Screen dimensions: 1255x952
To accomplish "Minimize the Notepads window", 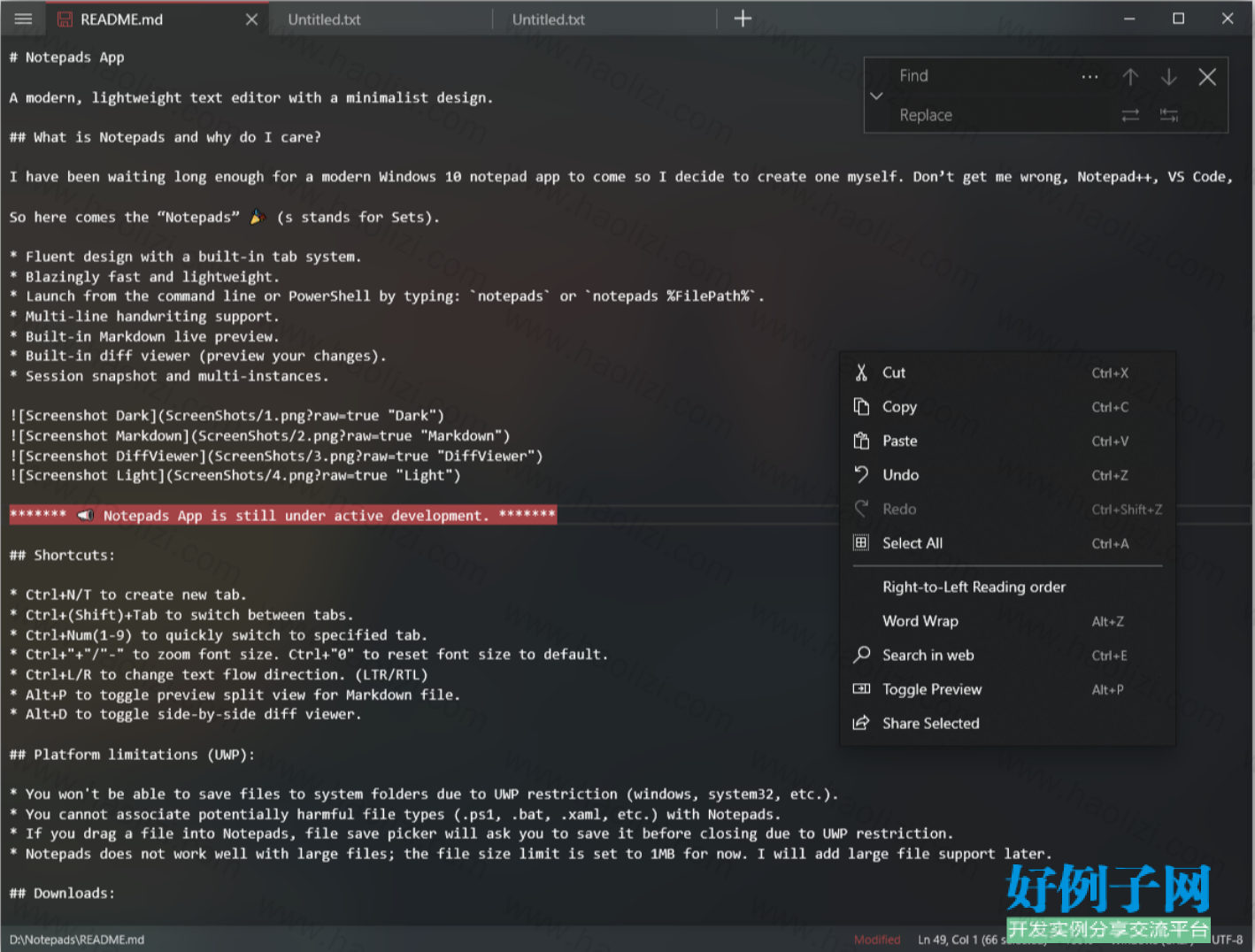I will point(1129,19).
